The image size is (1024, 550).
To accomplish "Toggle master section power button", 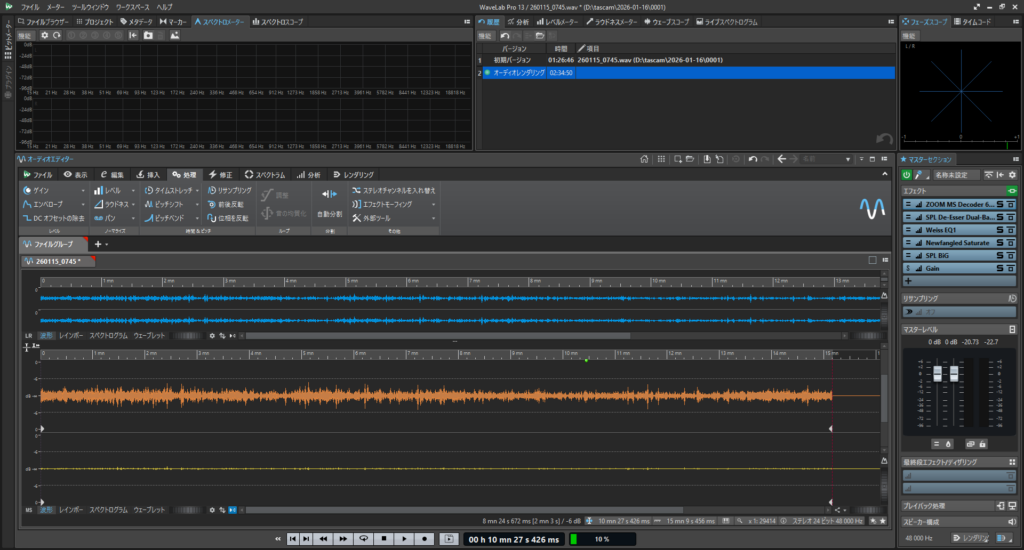I will [907, 175].
